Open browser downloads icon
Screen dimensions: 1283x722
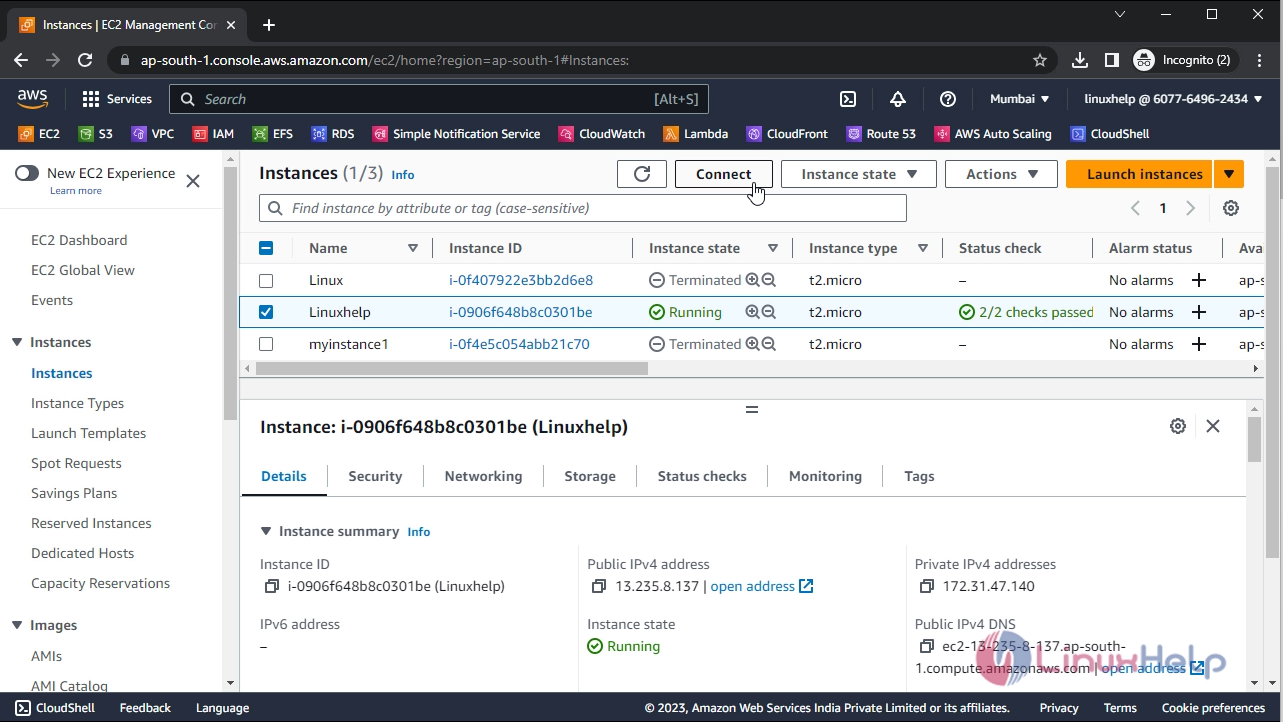[x=1080, y=60]
